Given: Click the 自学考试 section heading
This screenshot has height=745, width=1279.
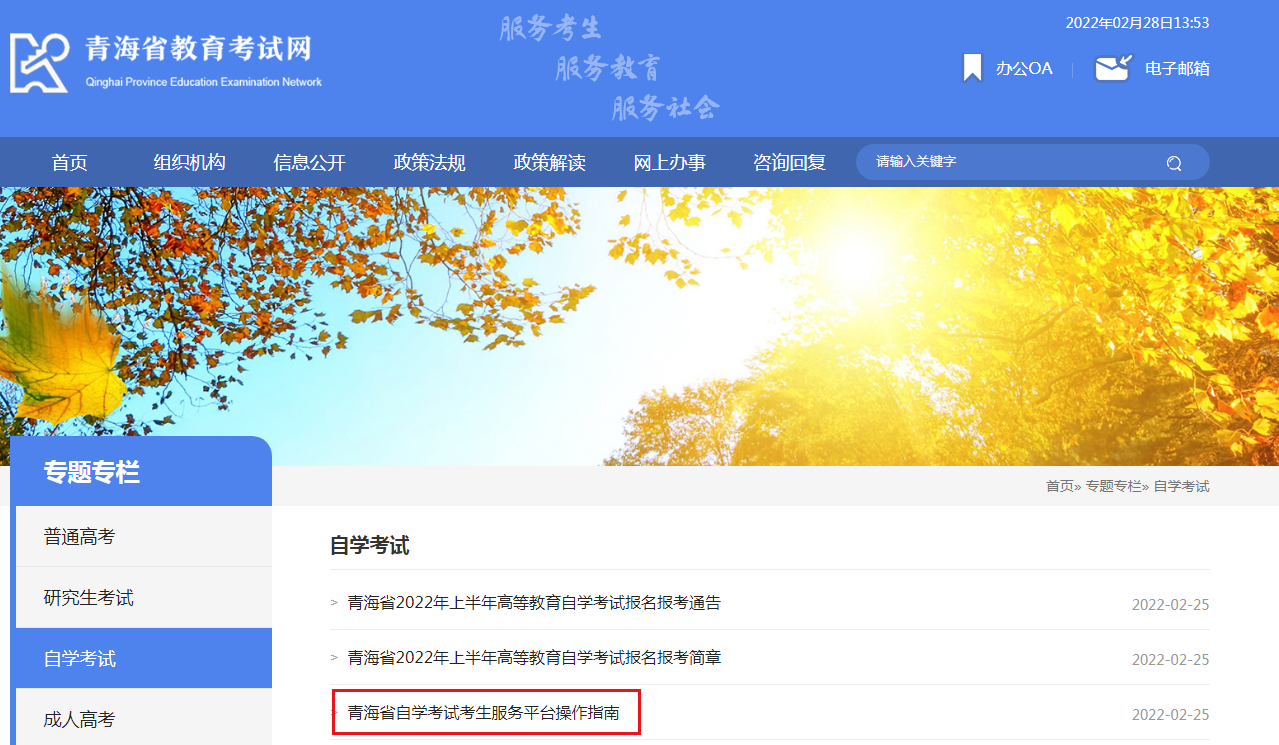Looking at the screenshot, I should tap(370, 546).
